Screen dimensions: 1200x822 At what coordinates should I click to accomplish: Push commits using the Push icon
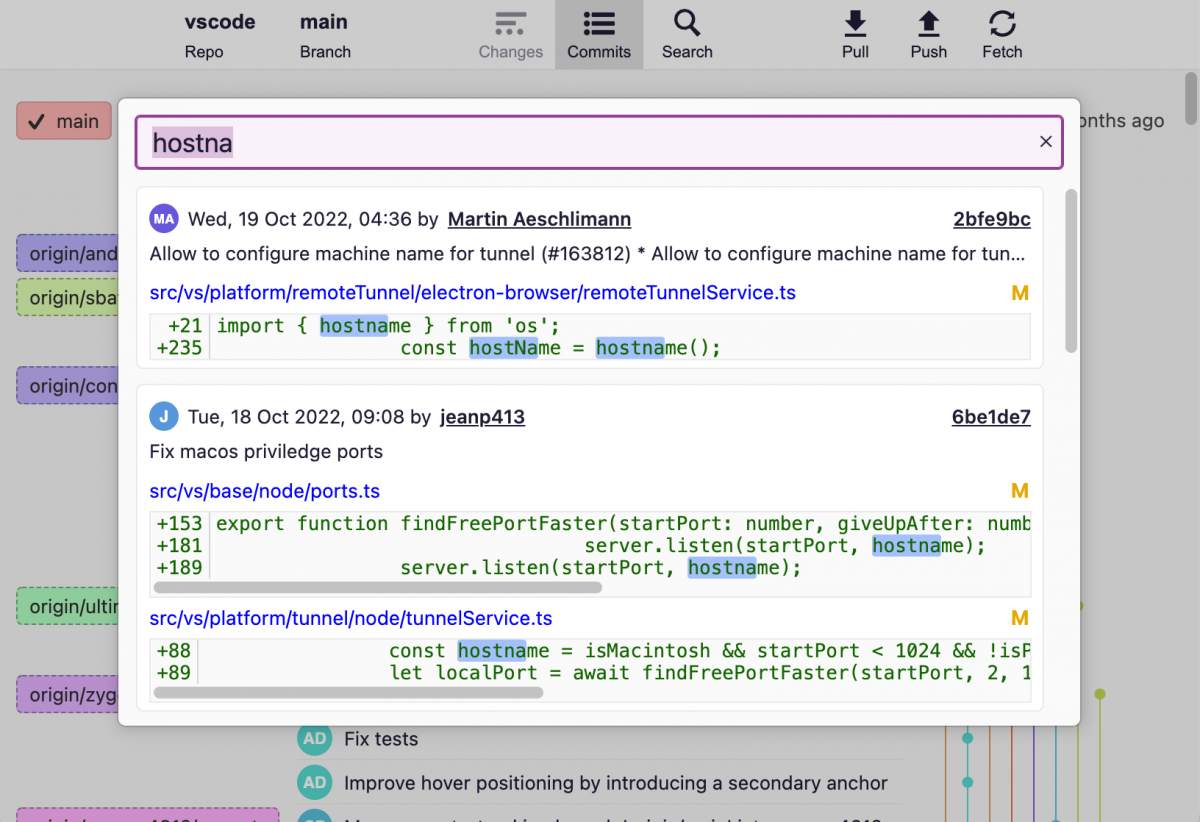click(x=928, y=24)
